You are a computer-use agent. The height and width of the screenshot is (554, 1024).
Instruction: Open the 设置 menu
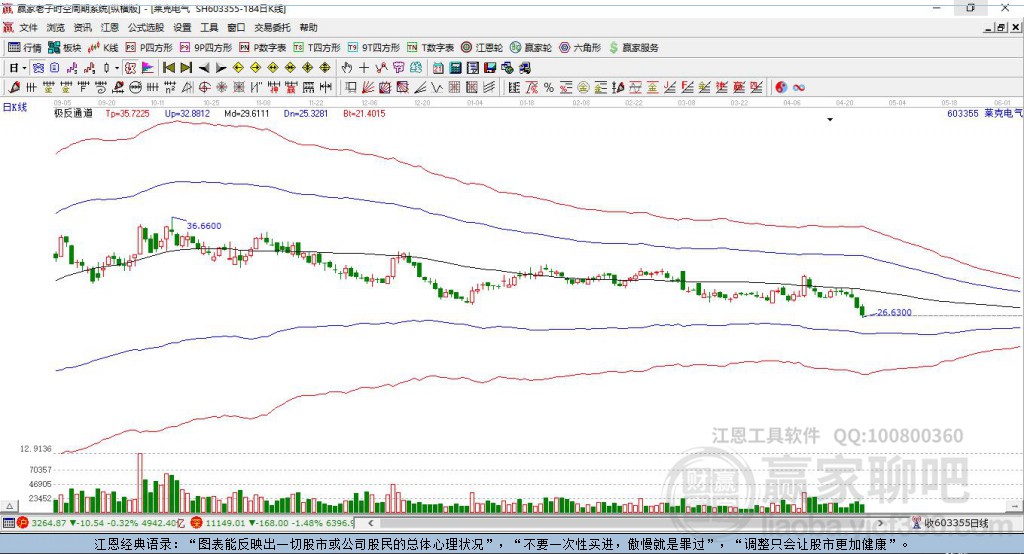[182, 27]
